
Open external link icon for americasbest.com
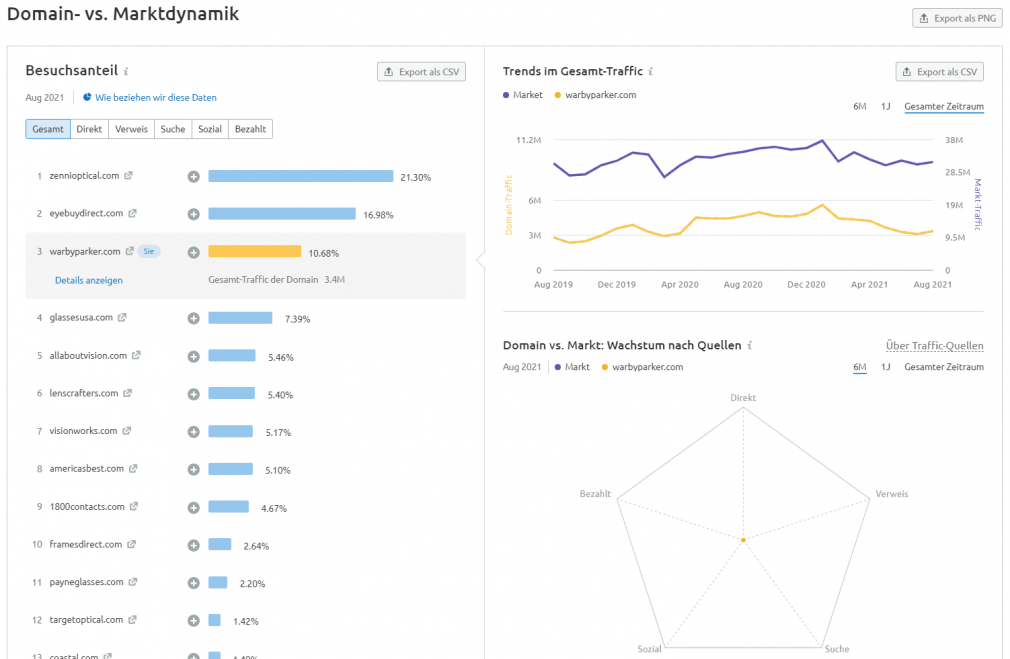coord(133,468)
